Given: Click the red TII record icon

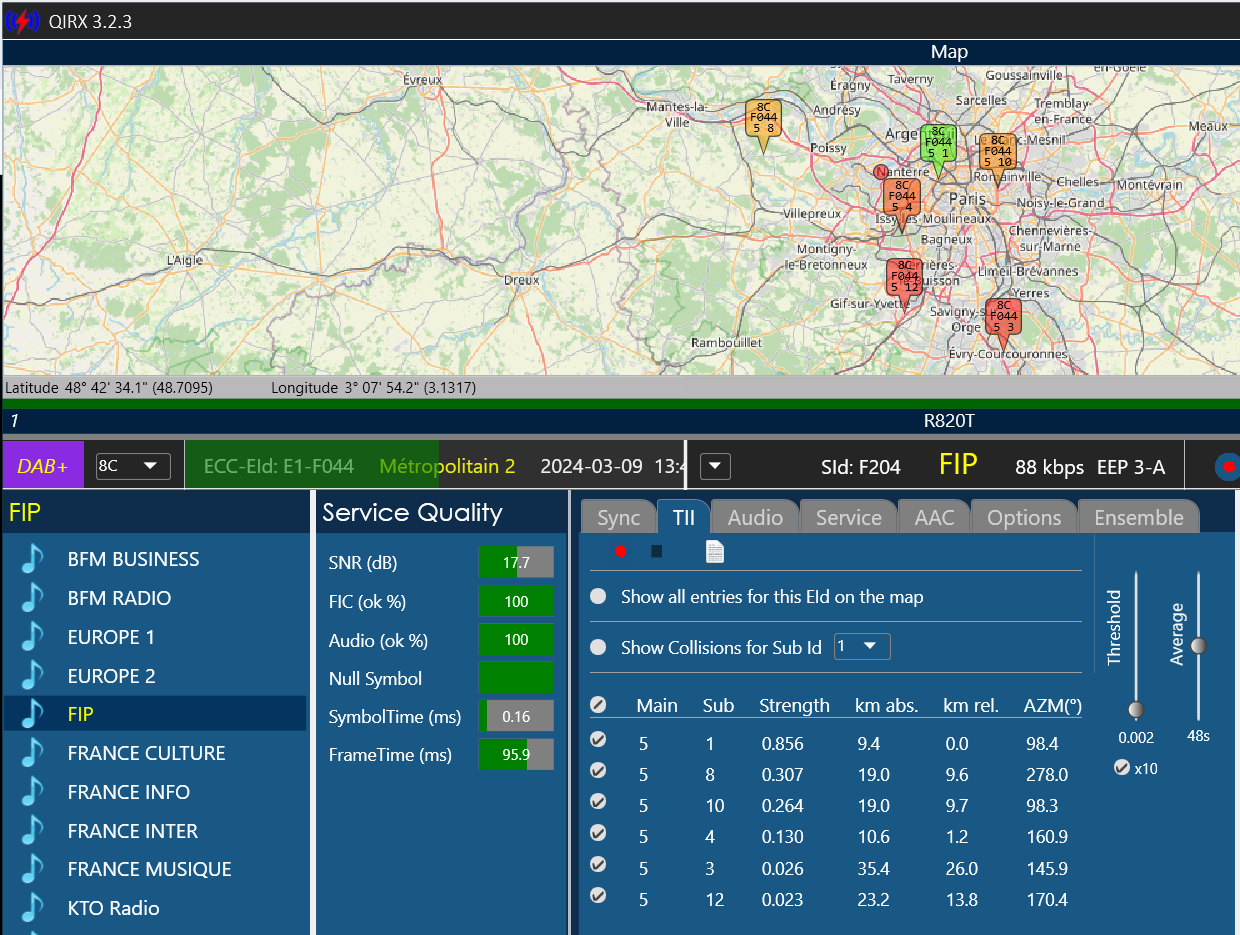Looking at the screenshot, I should 620,551.
